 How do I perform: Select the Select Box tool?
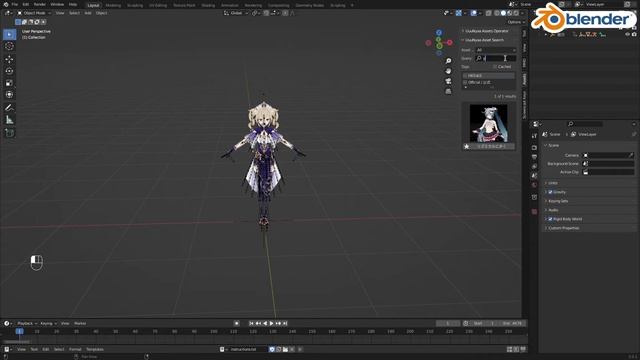click(9, 34)
